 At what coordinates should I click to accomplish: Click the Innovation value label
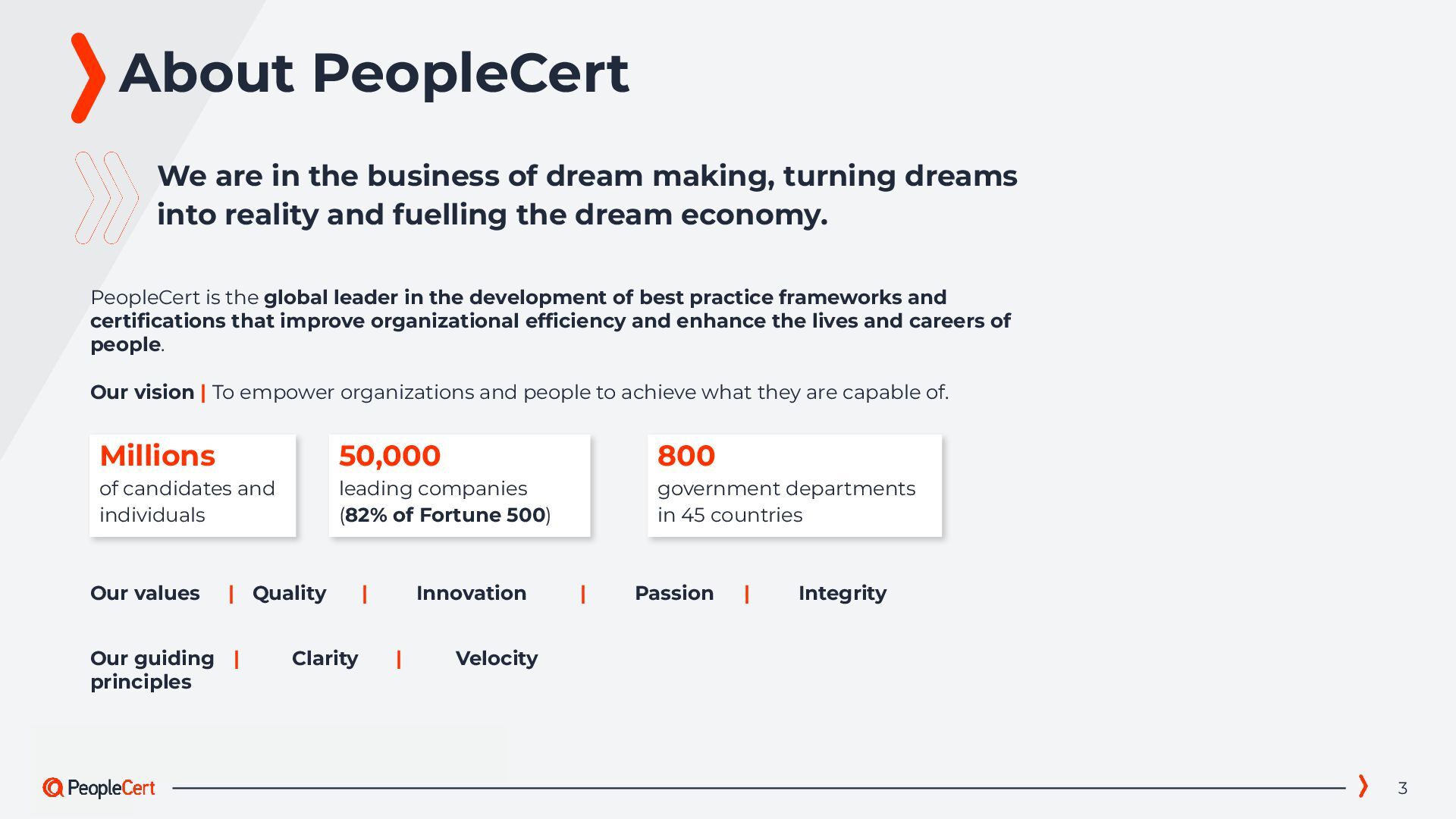tap(471, 593)
